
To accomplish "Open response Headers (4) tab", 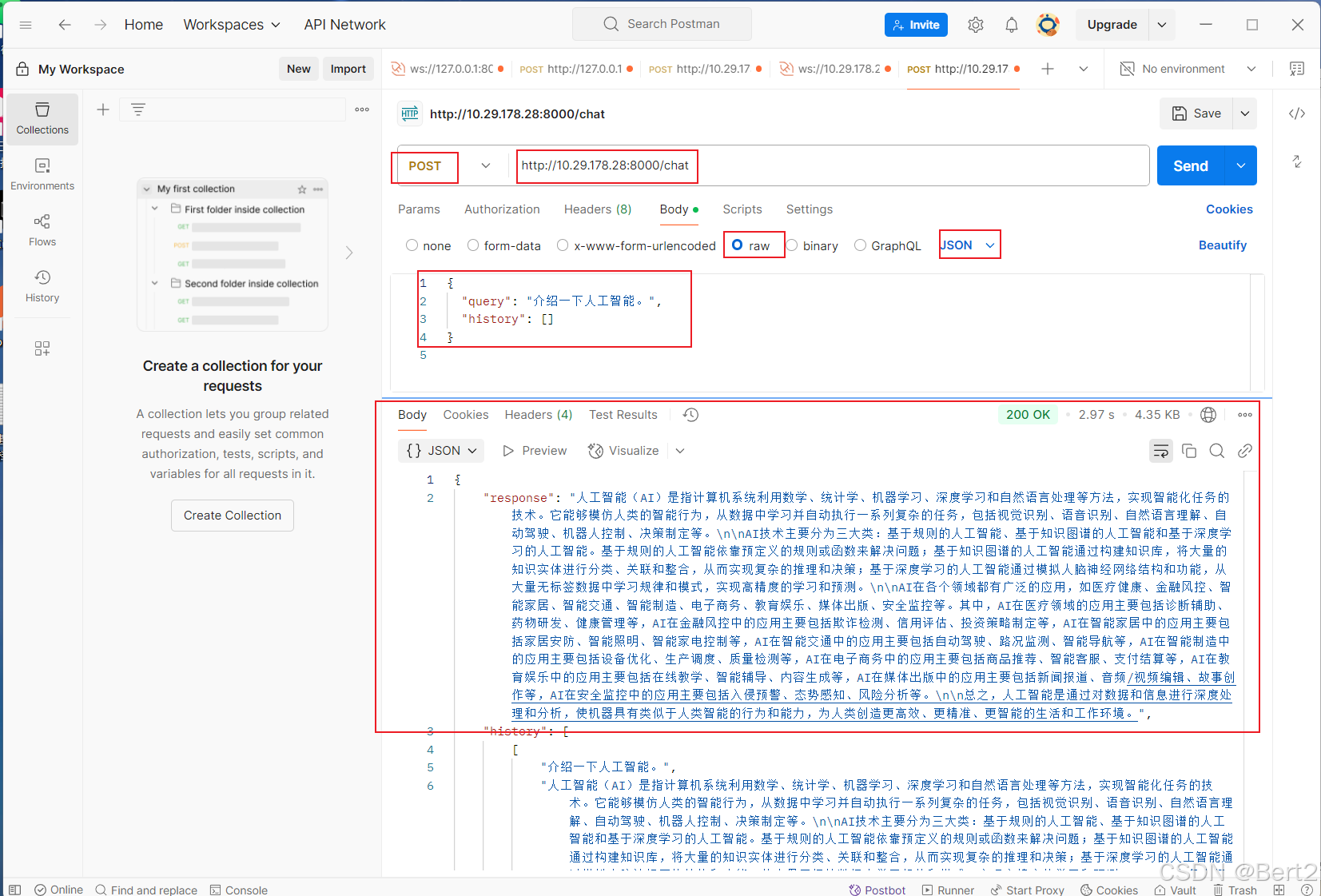I will coord(539,415).
